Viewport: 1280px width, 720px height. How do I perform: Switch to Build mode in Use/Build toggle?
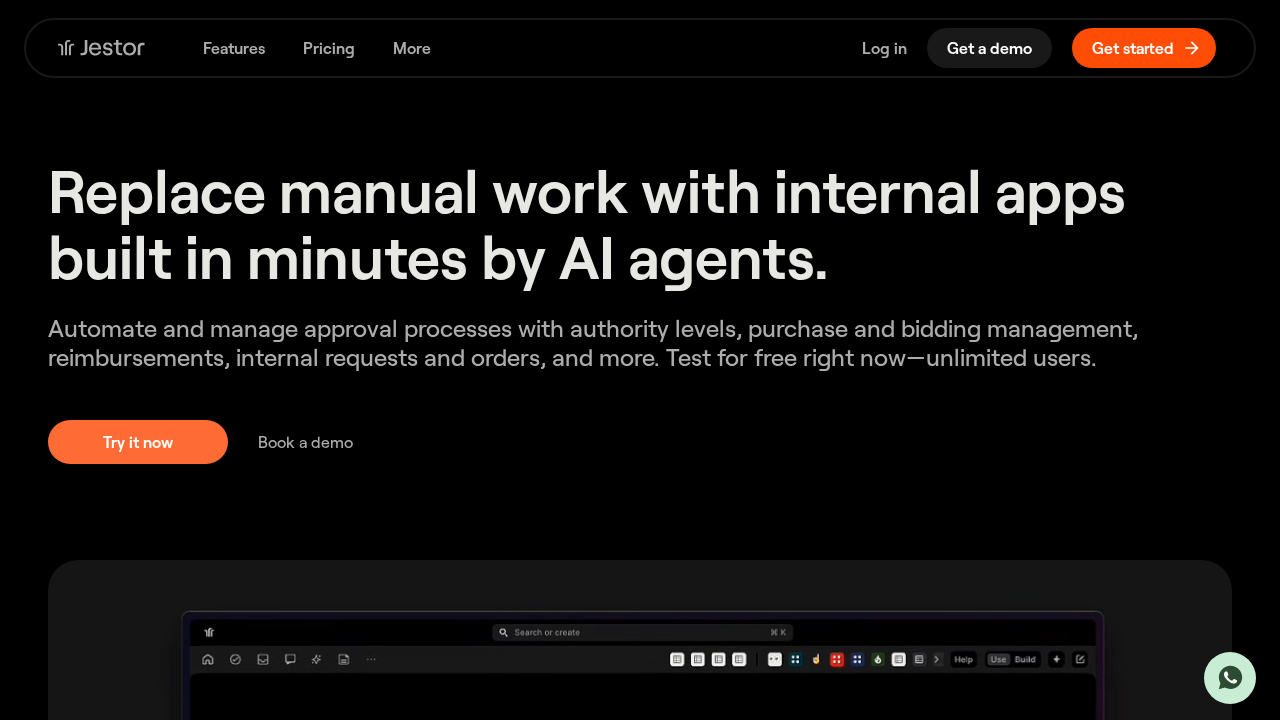click(x=1025, y=660)
